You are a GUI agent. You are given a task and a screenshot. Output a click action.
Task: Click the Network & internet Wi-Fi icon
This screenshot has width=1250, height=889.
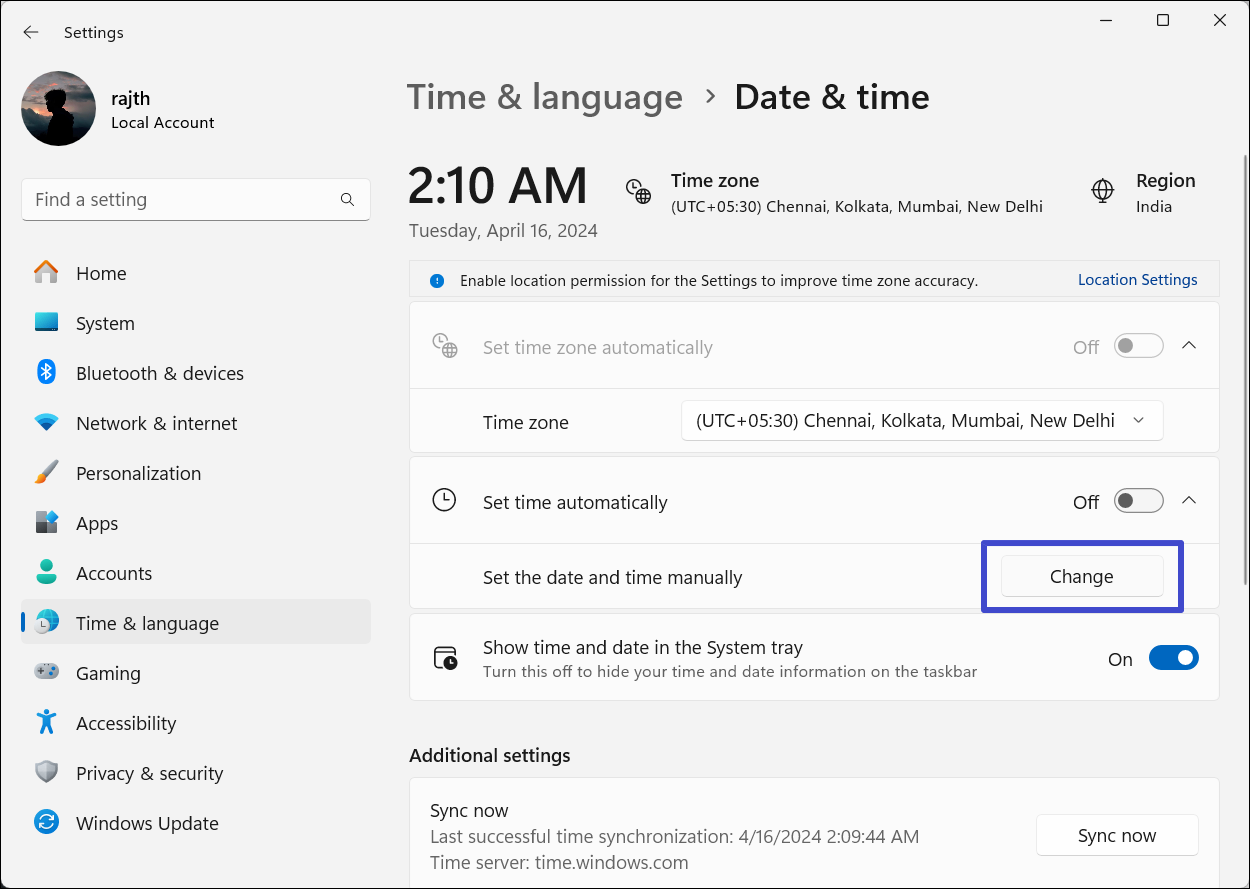tap(46, 423)
